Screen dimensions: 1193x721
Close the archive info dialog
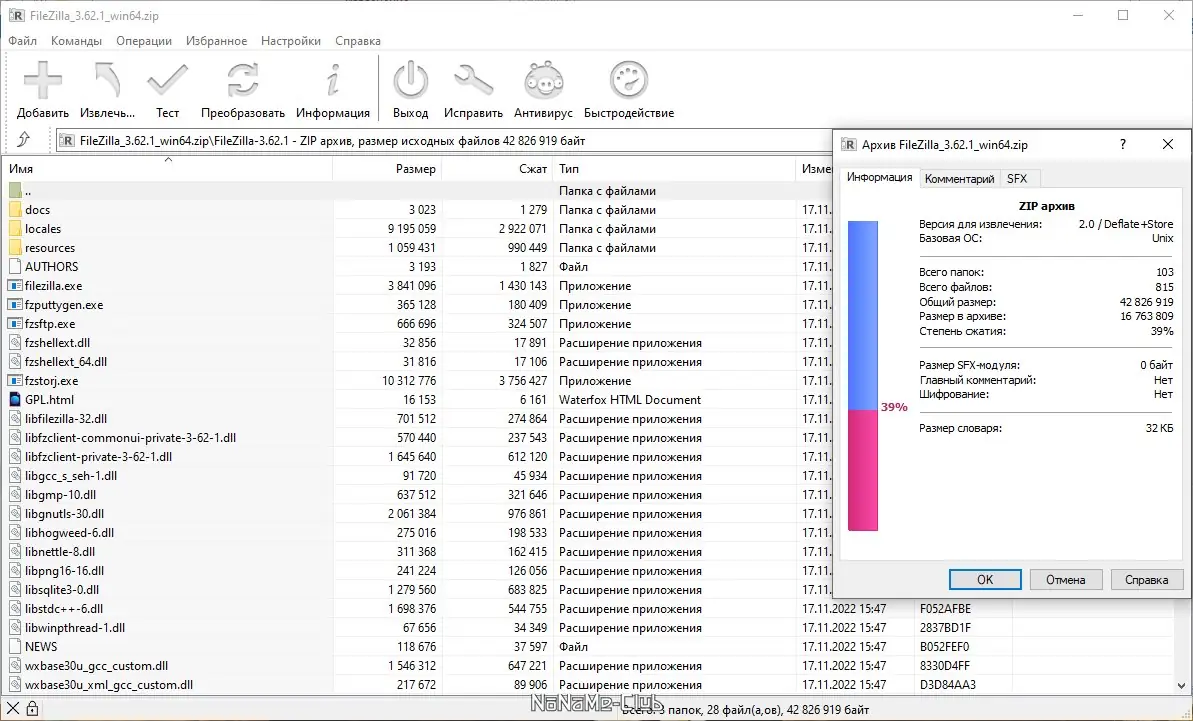[1168, 145]
